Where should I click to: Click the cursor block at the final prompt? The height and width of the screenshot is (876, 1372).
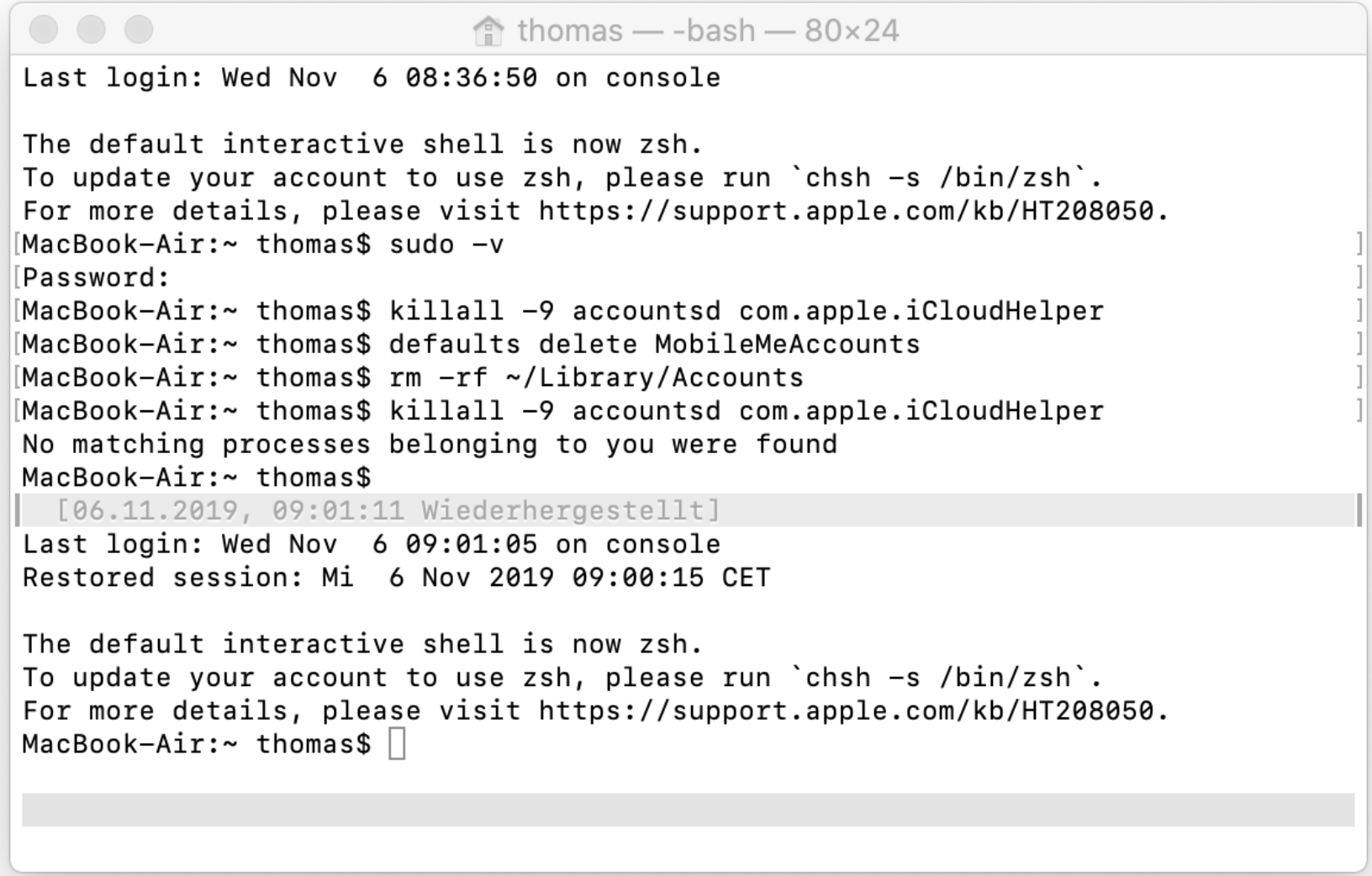click(397, 744)
